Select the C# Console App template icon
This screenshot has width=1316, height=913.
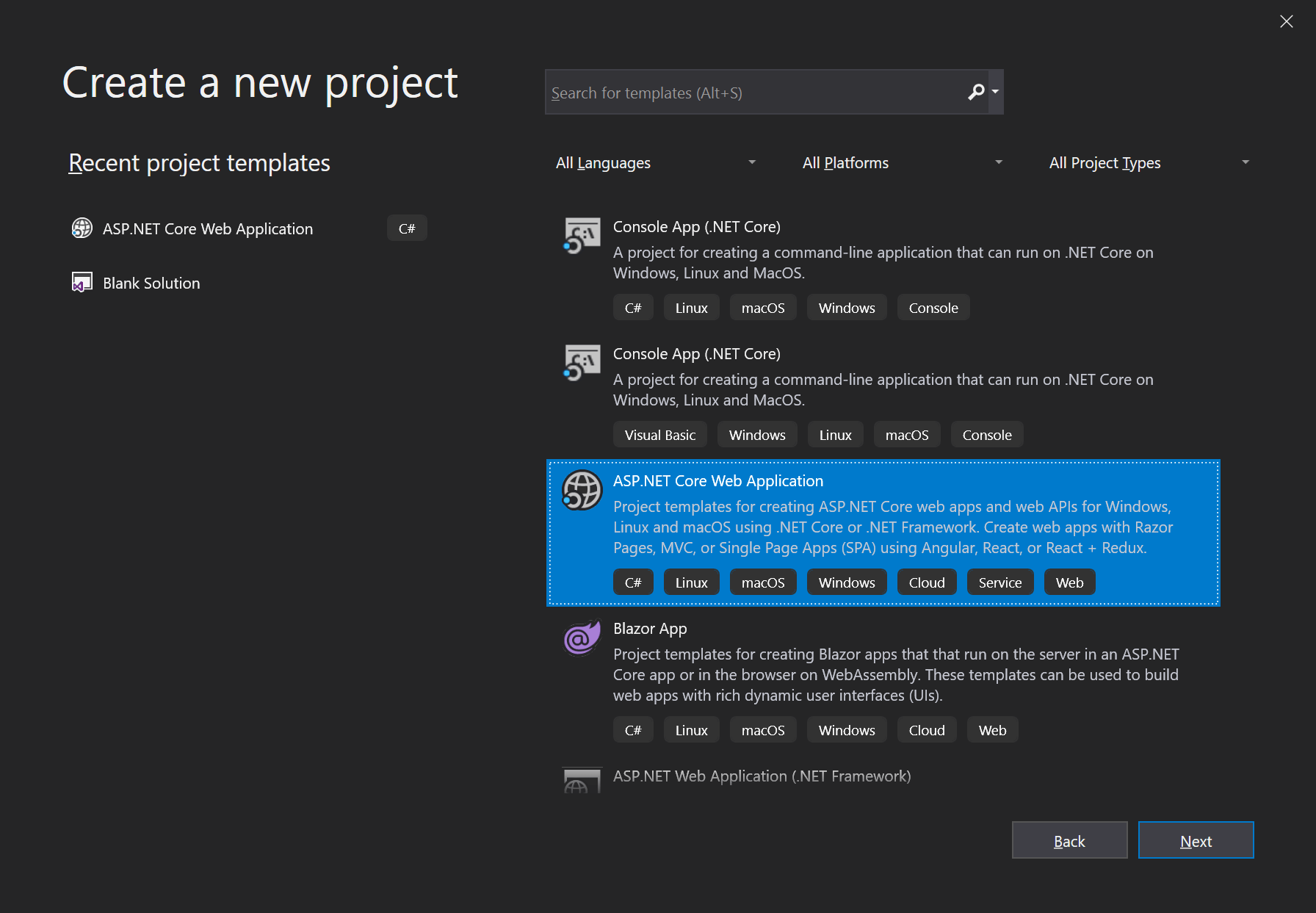(x=582, y=236)
